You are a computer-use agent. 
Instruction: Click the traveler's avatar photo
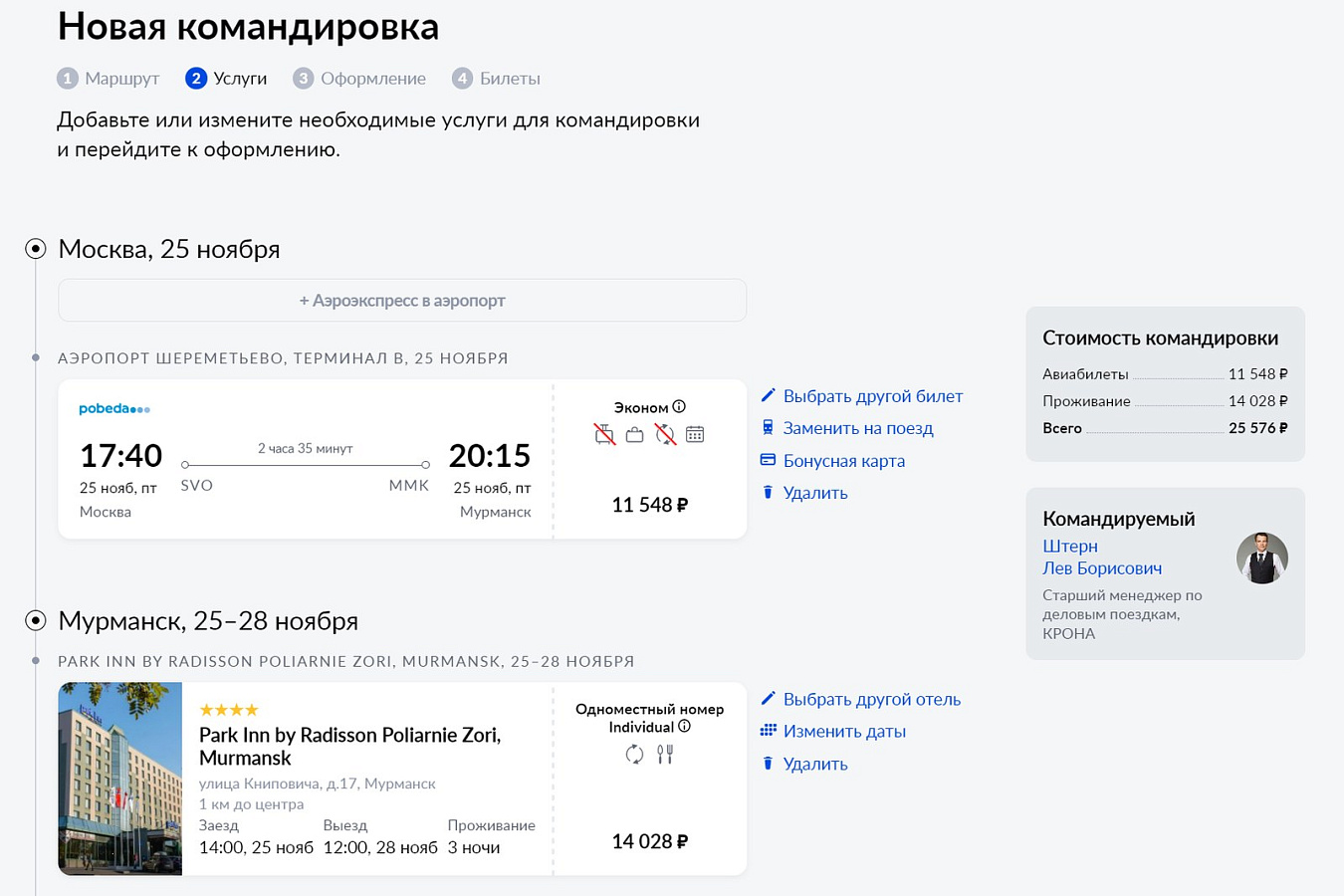pos(1262,558)
